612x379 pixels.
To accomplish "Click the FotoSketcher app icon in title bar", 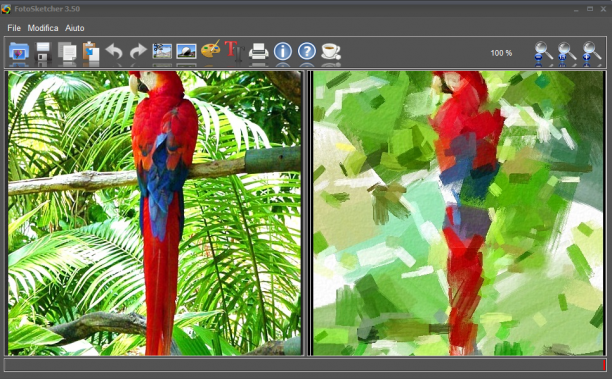I will 6,9.
